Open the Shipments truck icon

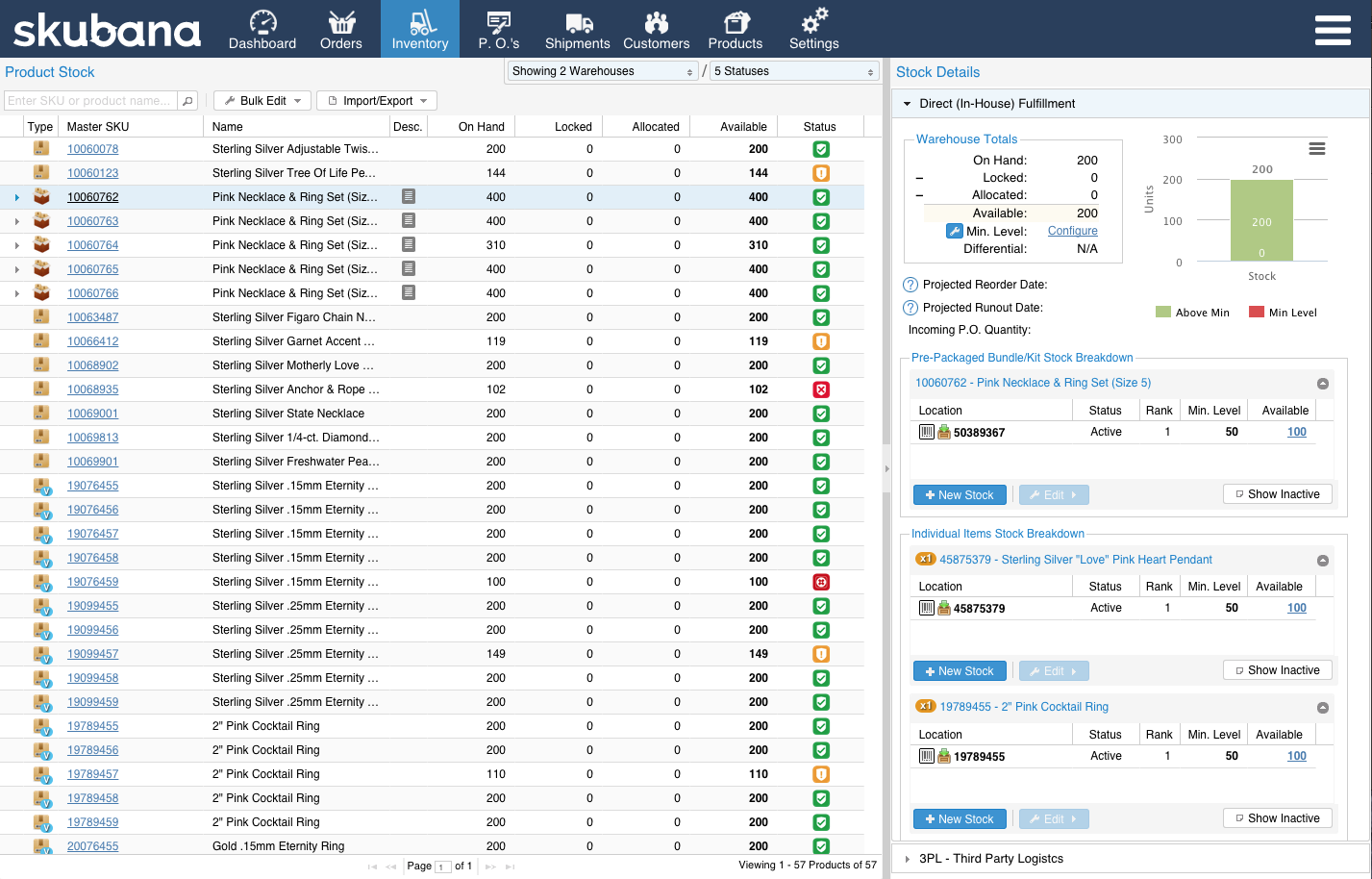[x=578, y=23]
